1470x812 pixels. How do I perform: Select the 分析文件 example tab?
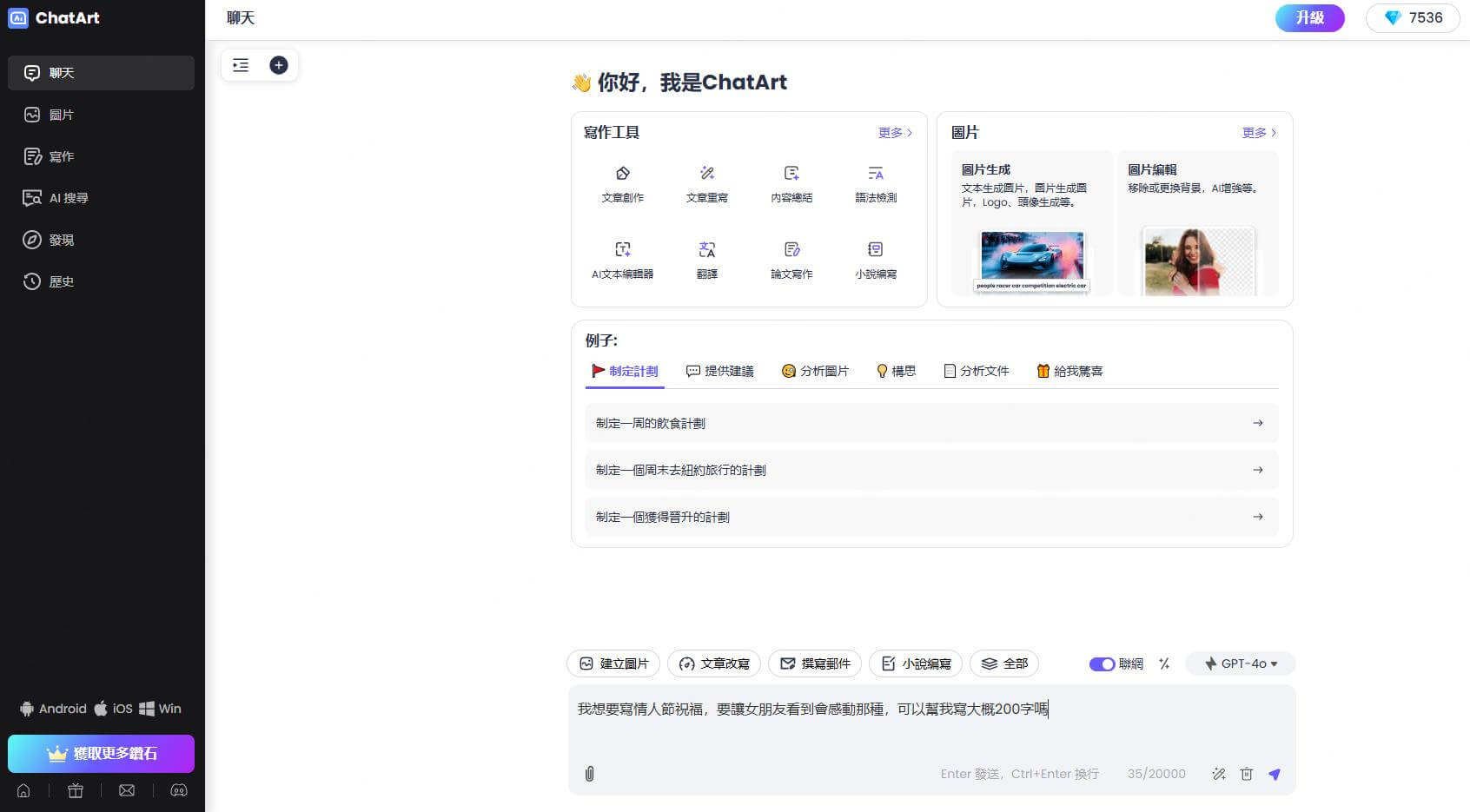(976, 371)
